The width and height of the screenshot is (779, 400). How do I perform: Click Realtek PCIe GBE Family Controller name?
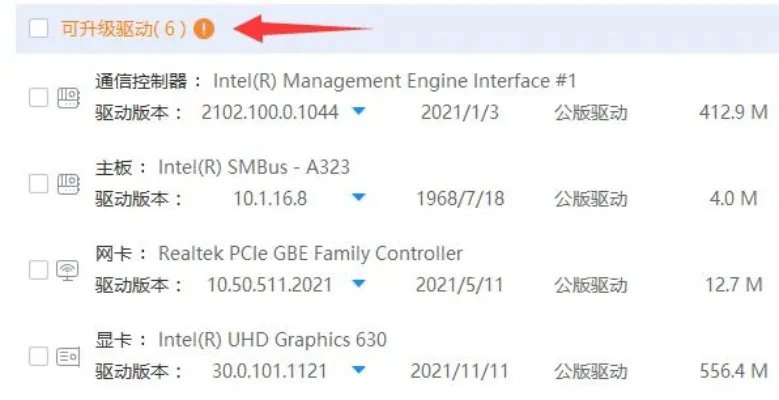click(310, 253)
